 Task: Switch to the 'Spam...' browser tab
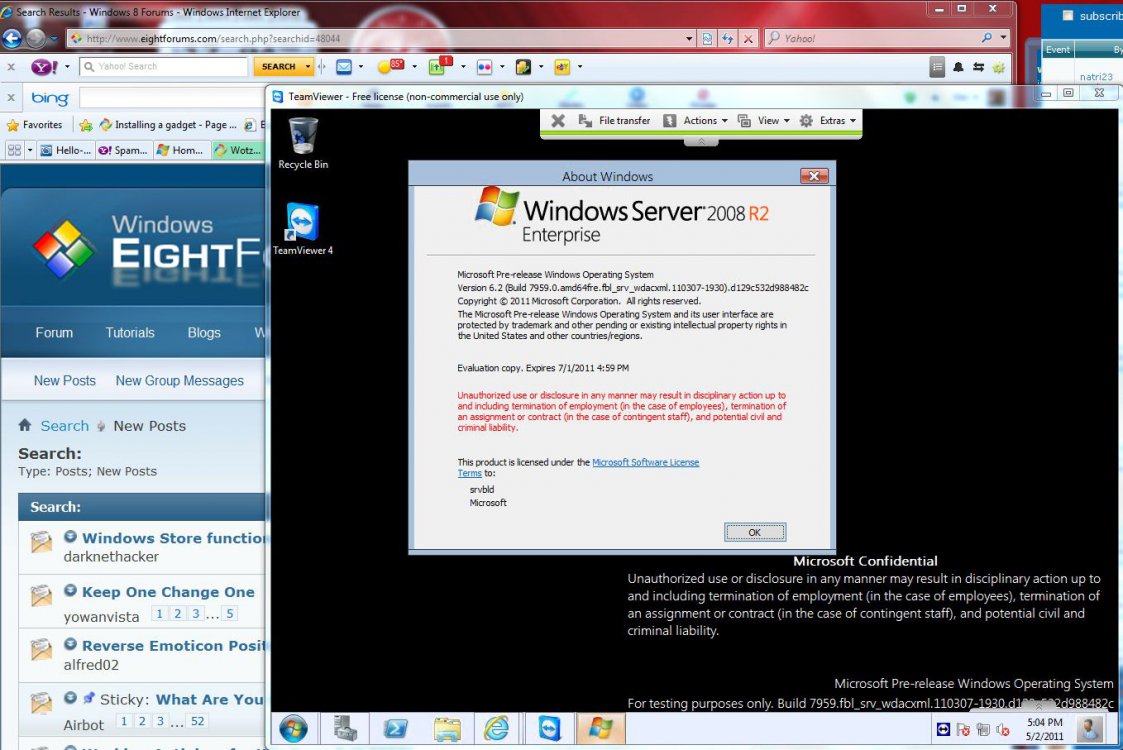123,150
